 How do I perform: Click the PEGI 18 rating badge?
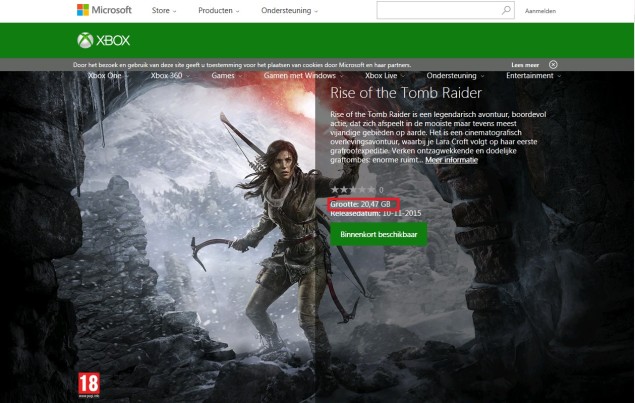pos(88,384)
